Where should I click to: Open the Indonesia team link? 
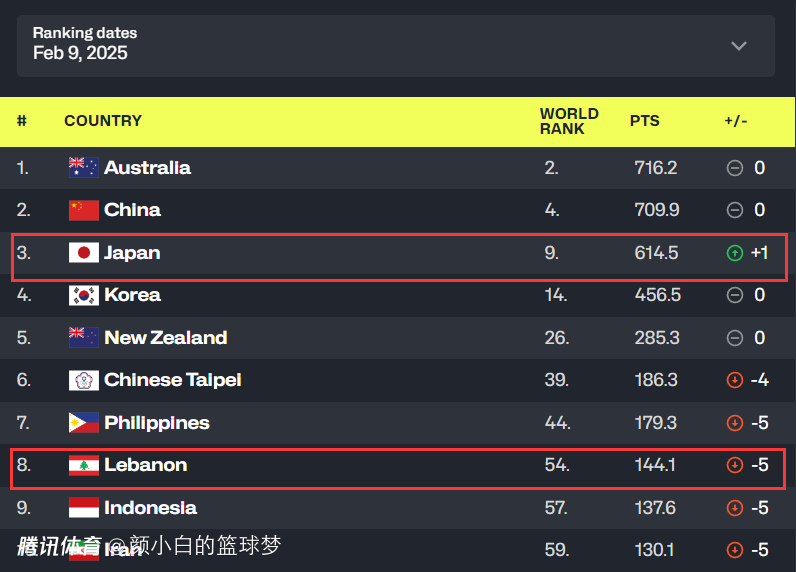coord(150,508)
